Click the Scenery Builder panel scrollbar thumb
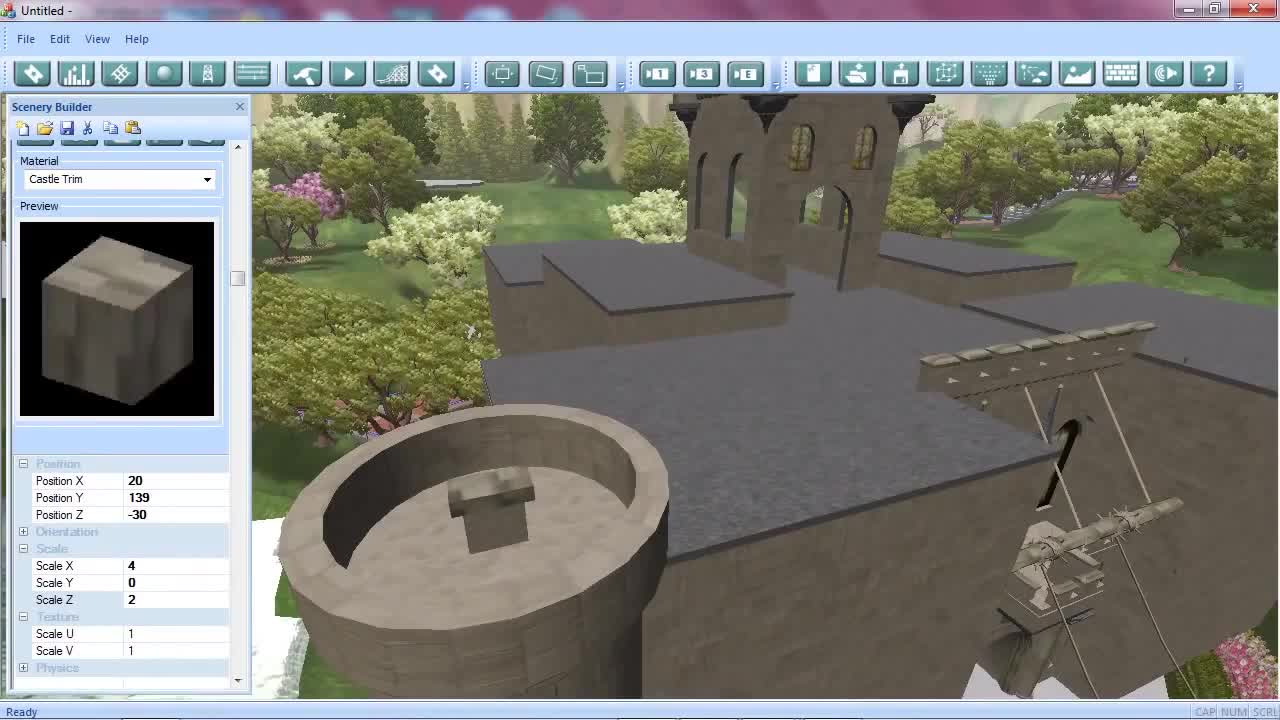 (237, 279)
